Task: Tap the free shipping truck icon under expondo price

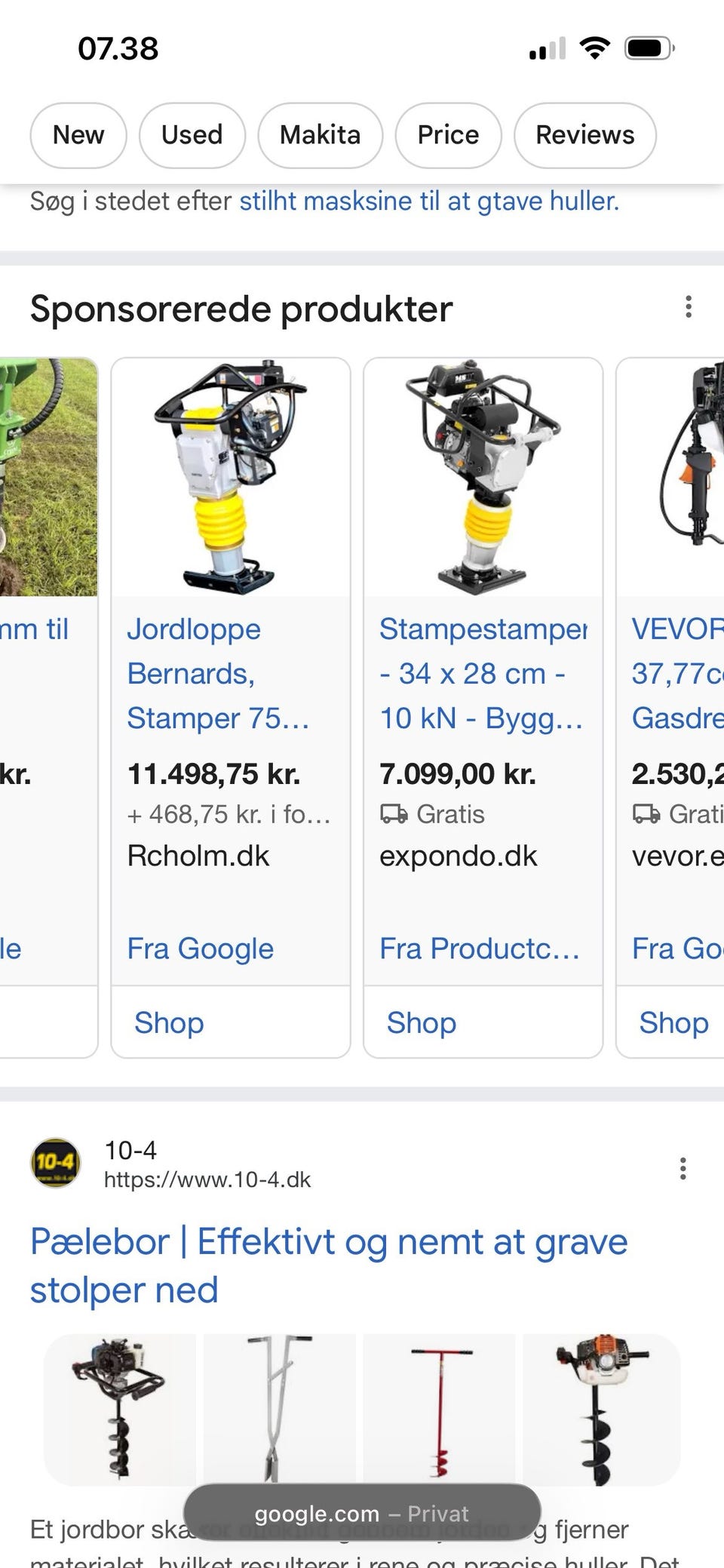Action: coord(393,814)
